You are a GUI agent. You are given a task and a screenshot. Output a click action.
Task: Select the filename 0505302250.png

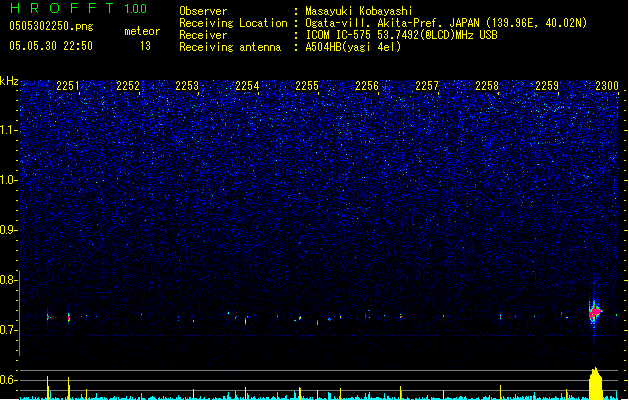click(x=51, y=27)
